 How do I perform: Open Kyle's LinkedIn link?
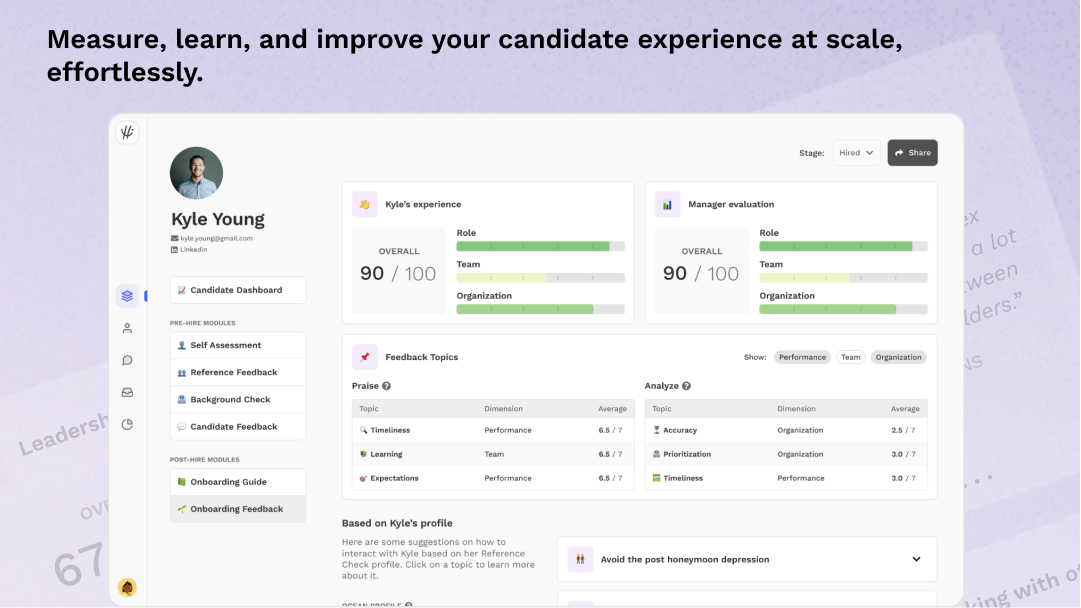(194, 249)
